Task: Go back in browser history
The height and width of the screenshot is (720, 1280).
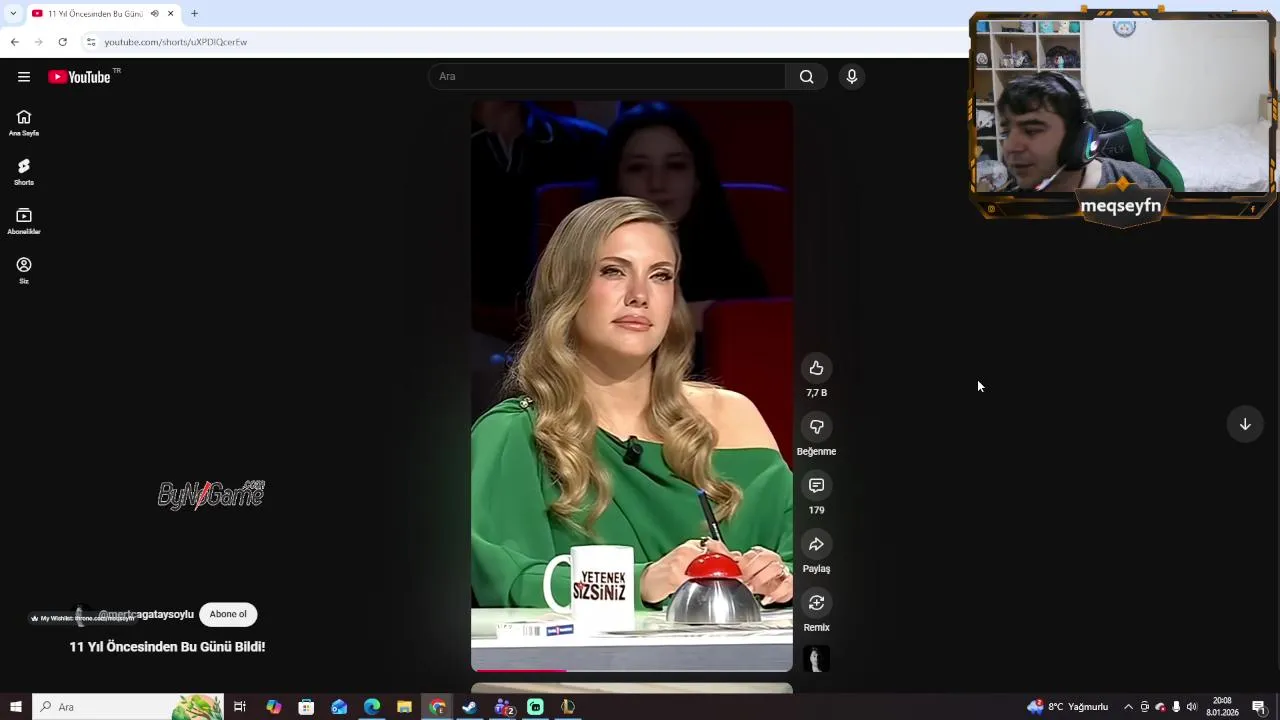Action: point(14,42)
